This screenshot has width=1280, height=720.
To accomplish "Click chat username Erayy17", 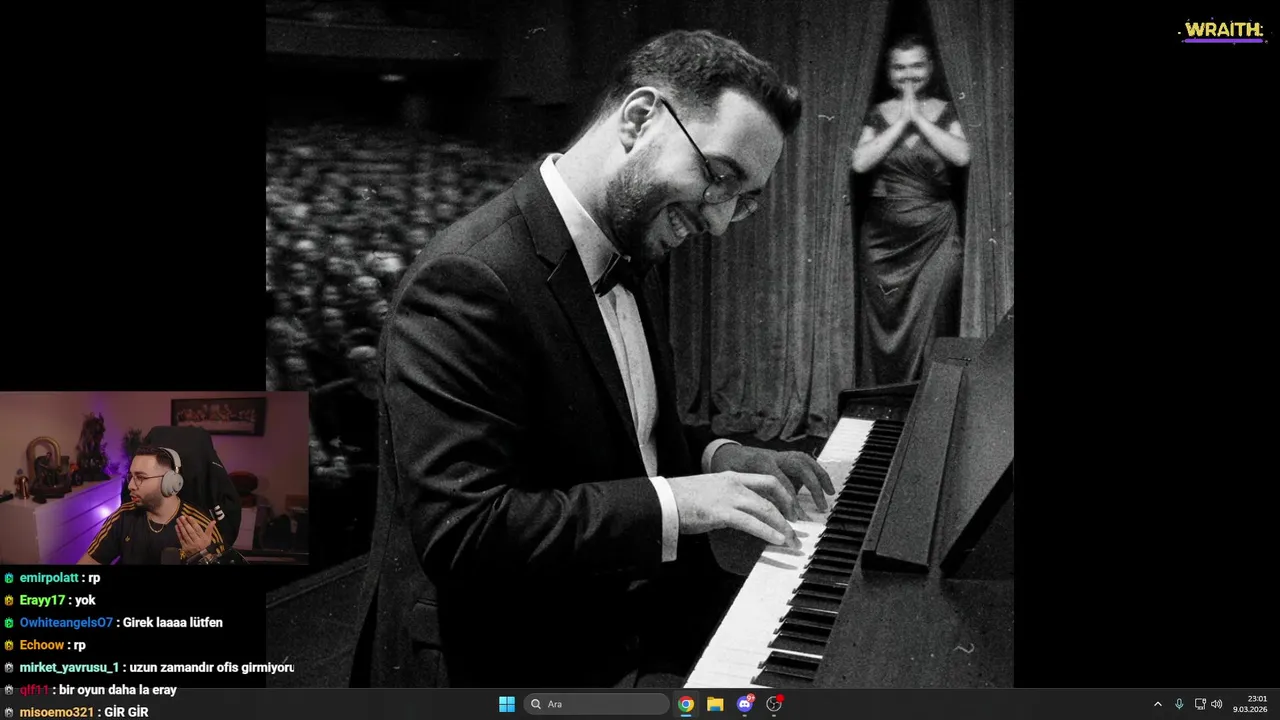I will 42,600.
